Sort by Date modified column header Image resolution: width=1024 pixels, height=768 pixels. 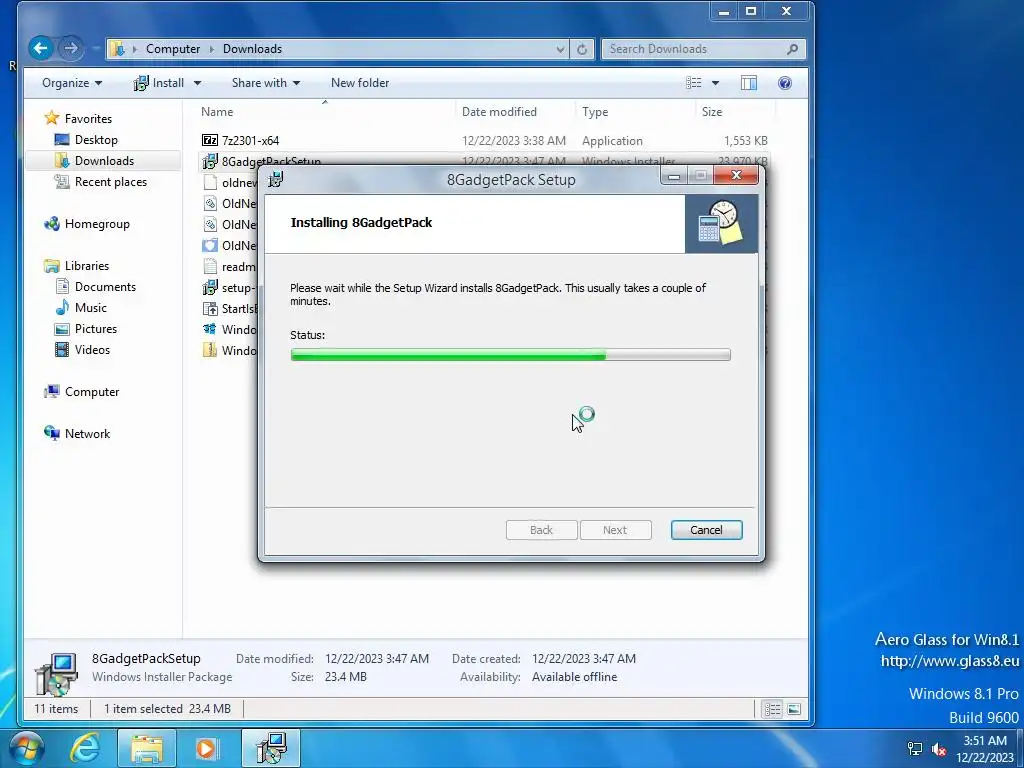(499, 112)
